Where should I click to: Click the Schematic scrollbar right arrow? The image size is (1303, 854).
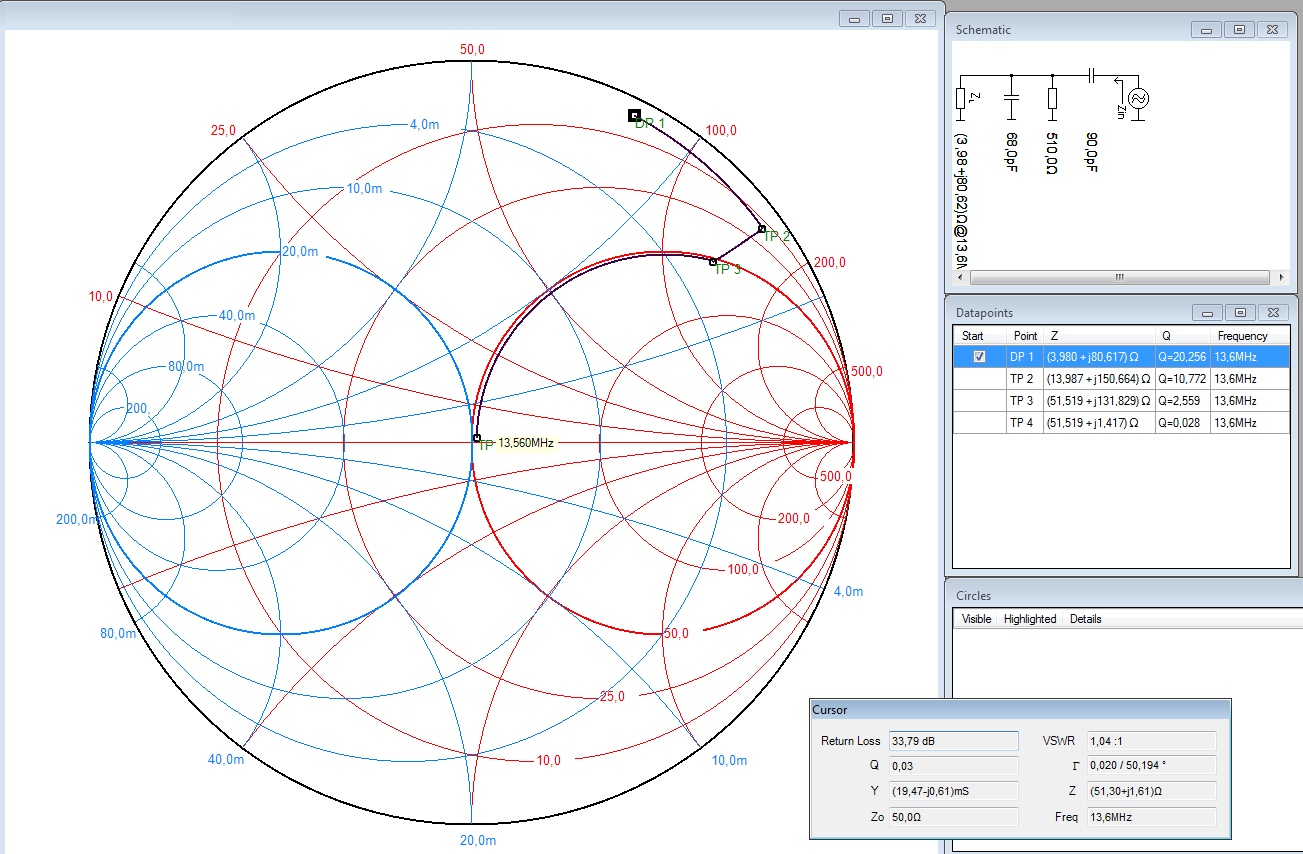coord(1283,277)
